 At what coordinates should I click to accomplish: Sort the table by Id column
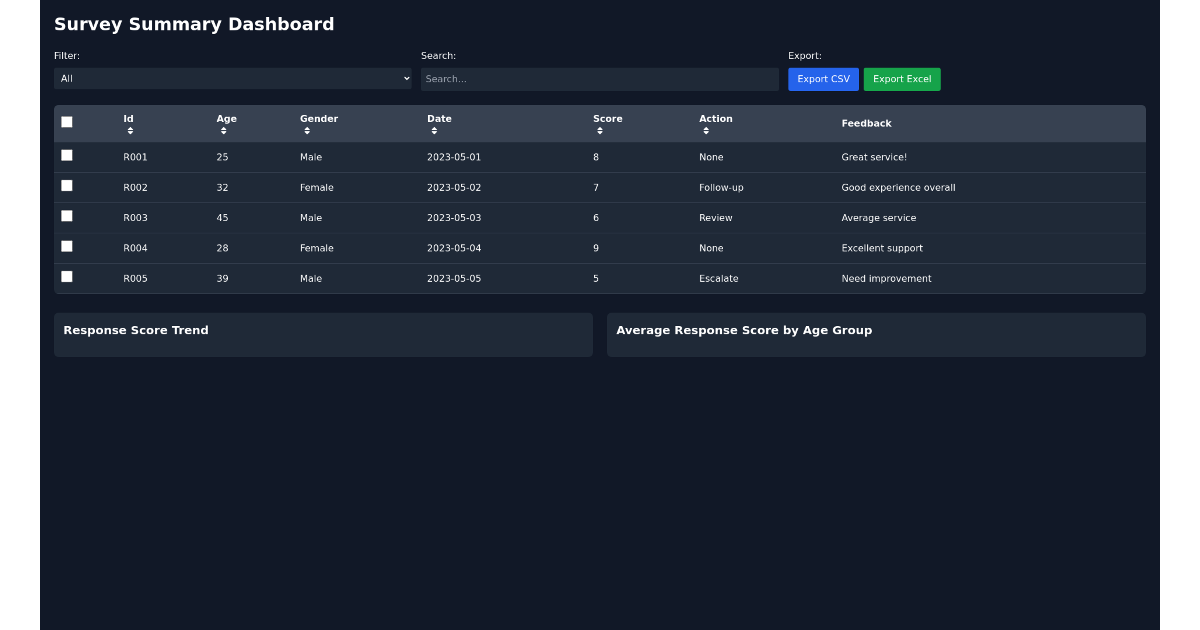tap(127, 123)
